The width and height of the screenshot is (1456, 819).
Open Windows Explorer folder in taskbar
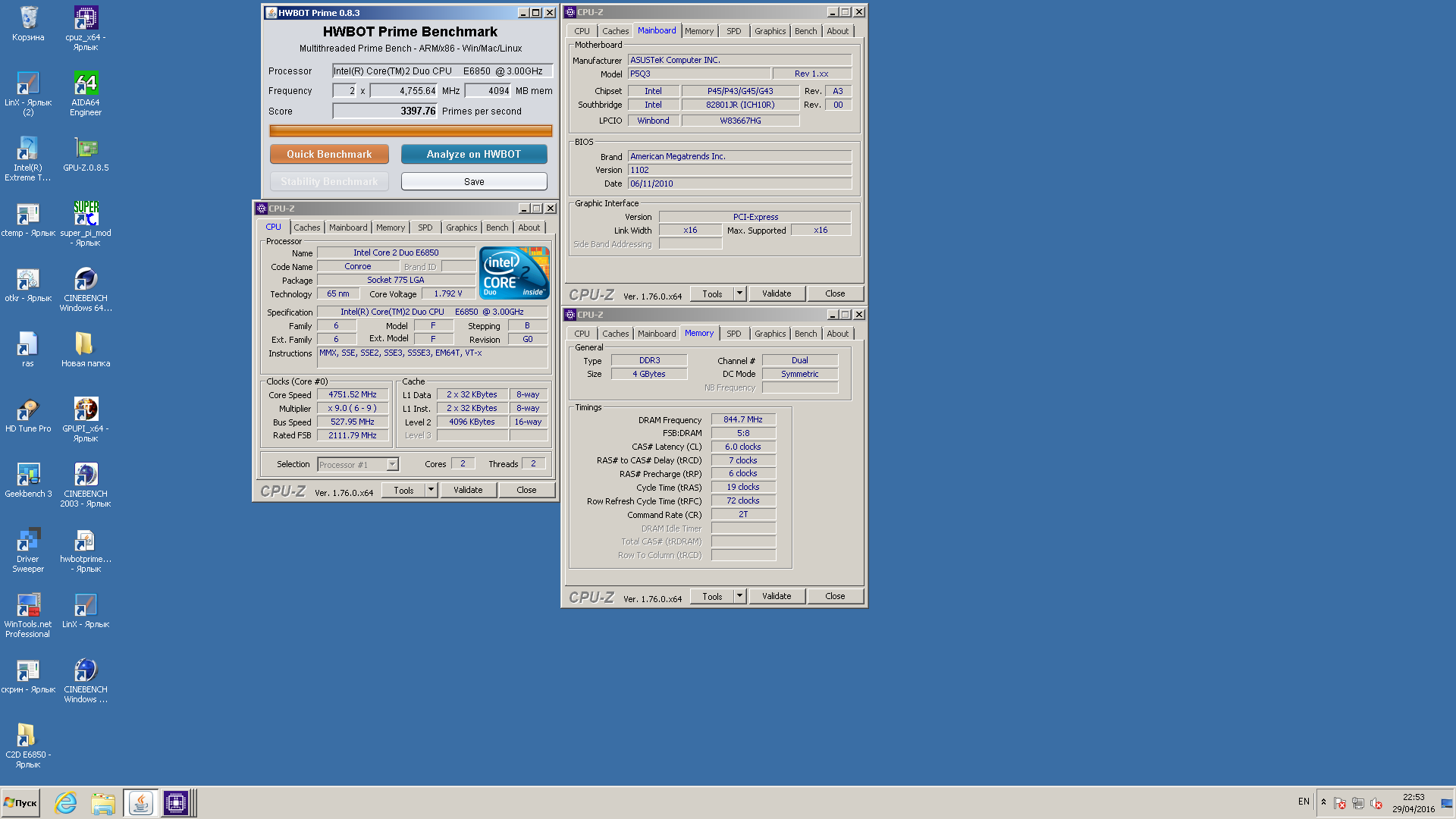102,803
